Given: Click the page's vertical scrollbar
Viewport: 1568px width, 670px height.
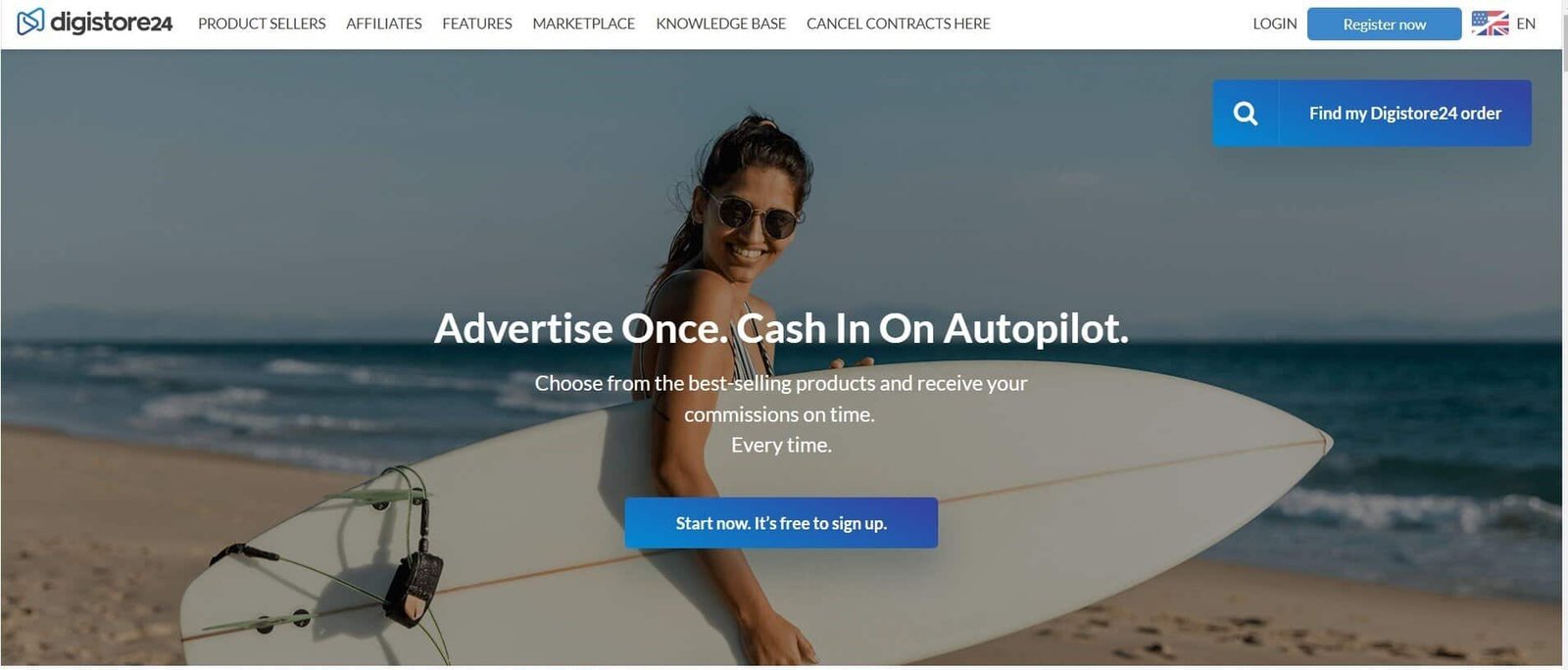Looking at the screenshot, I should (1564, 335).
